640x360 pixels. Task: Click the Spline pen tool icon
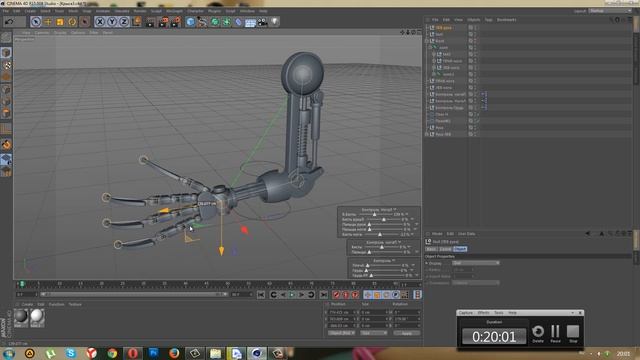202,22
